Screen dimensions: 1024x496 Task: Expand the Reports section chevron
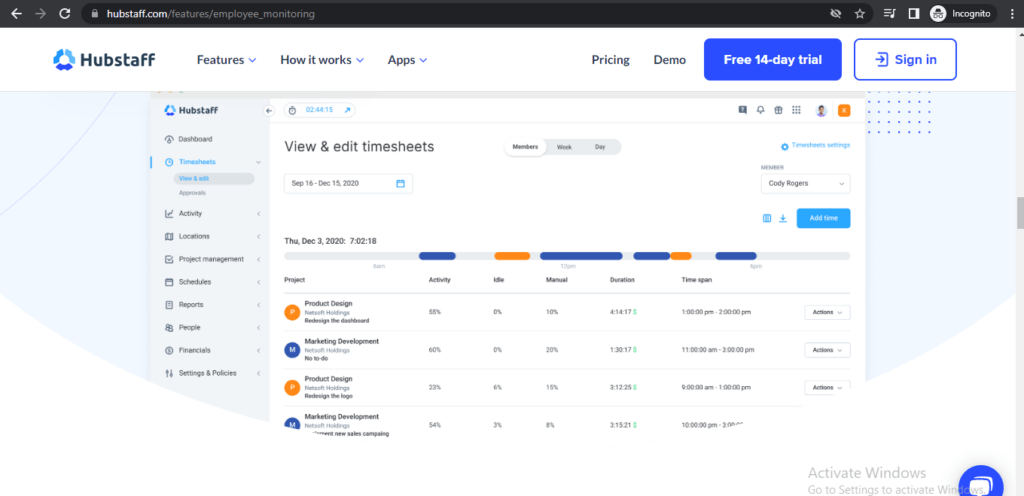pyautogui.click(x=259, y=305)
